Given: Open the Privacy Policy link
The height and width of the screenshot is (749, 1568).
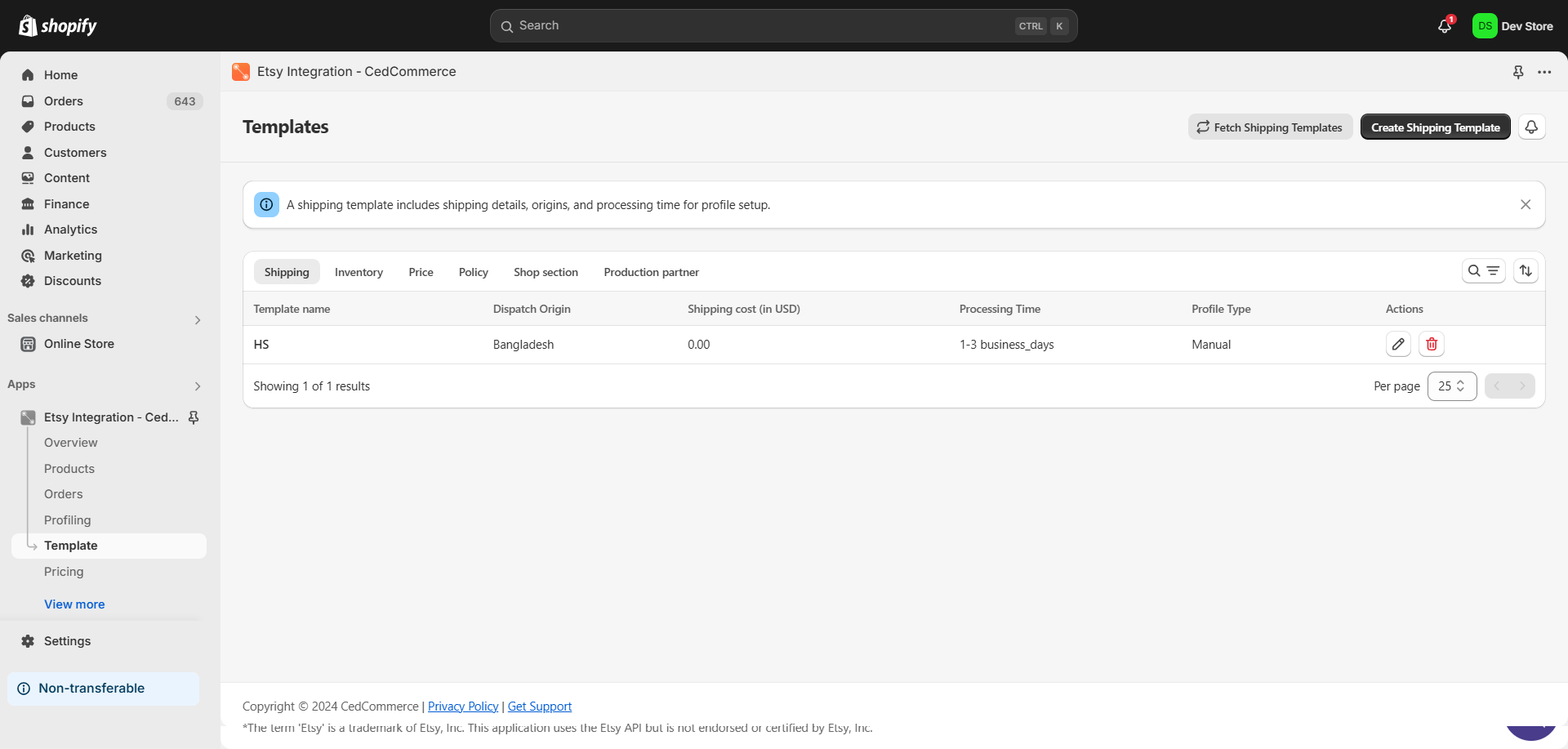Looking at the screenshot, I should [x=463, y=707].
